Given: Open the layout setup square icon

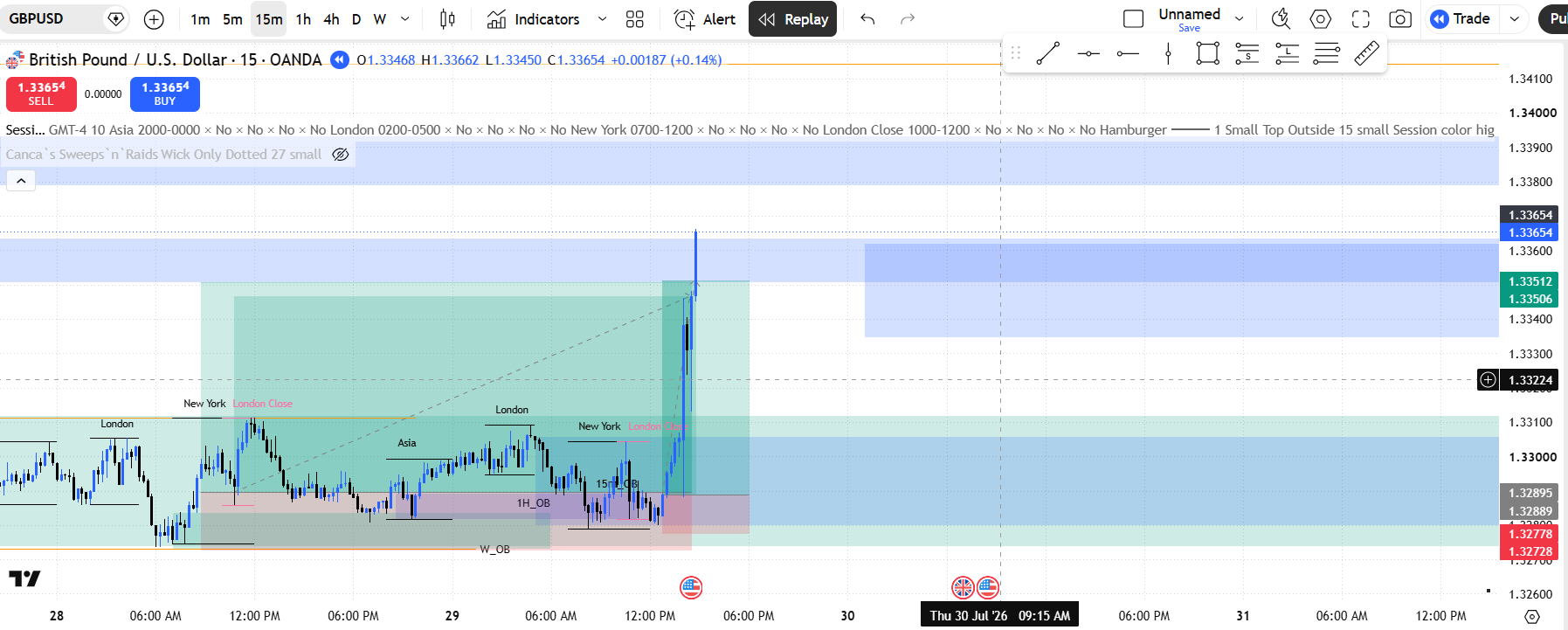Looking at the screenshot, I should point(1133,18).
